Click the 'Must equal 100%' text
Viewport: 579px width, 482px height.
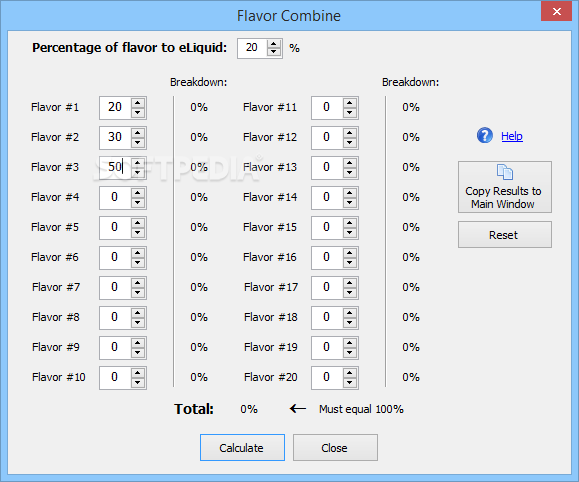pos(361,409)
